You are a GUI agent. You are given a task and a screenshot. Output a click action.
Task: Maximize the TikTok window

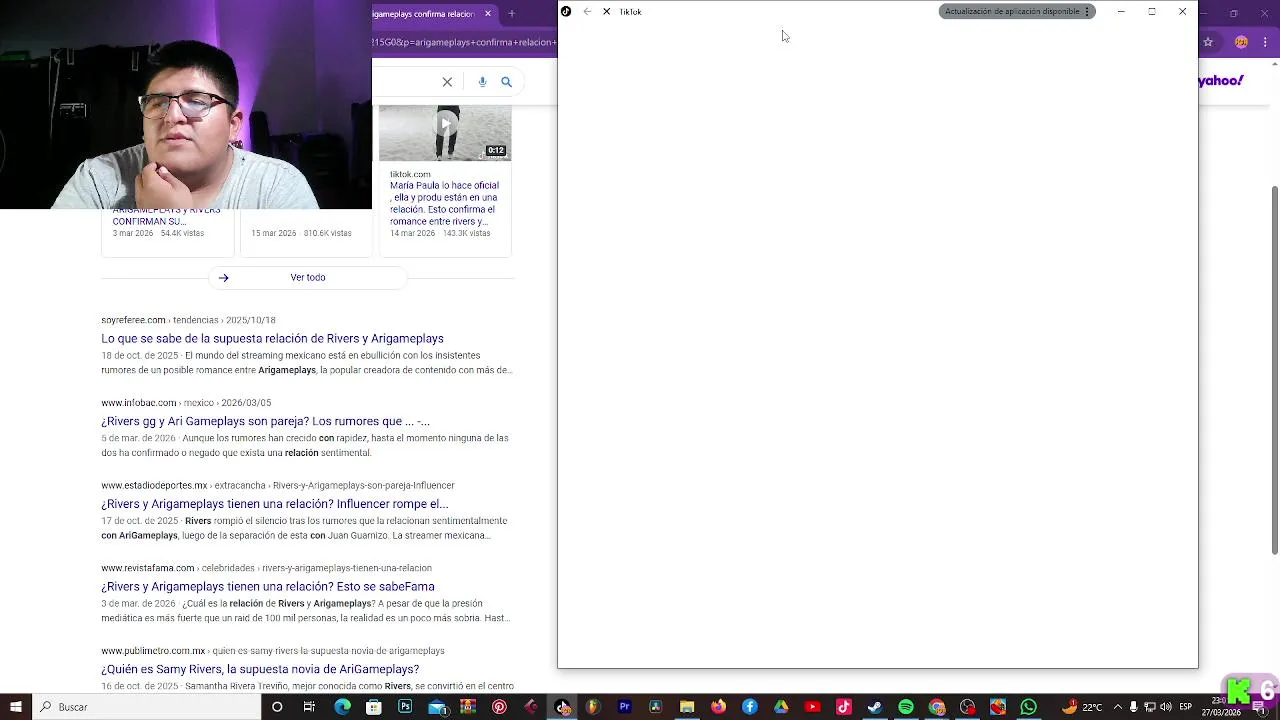pyautogui.click(x=1152, y=12)
